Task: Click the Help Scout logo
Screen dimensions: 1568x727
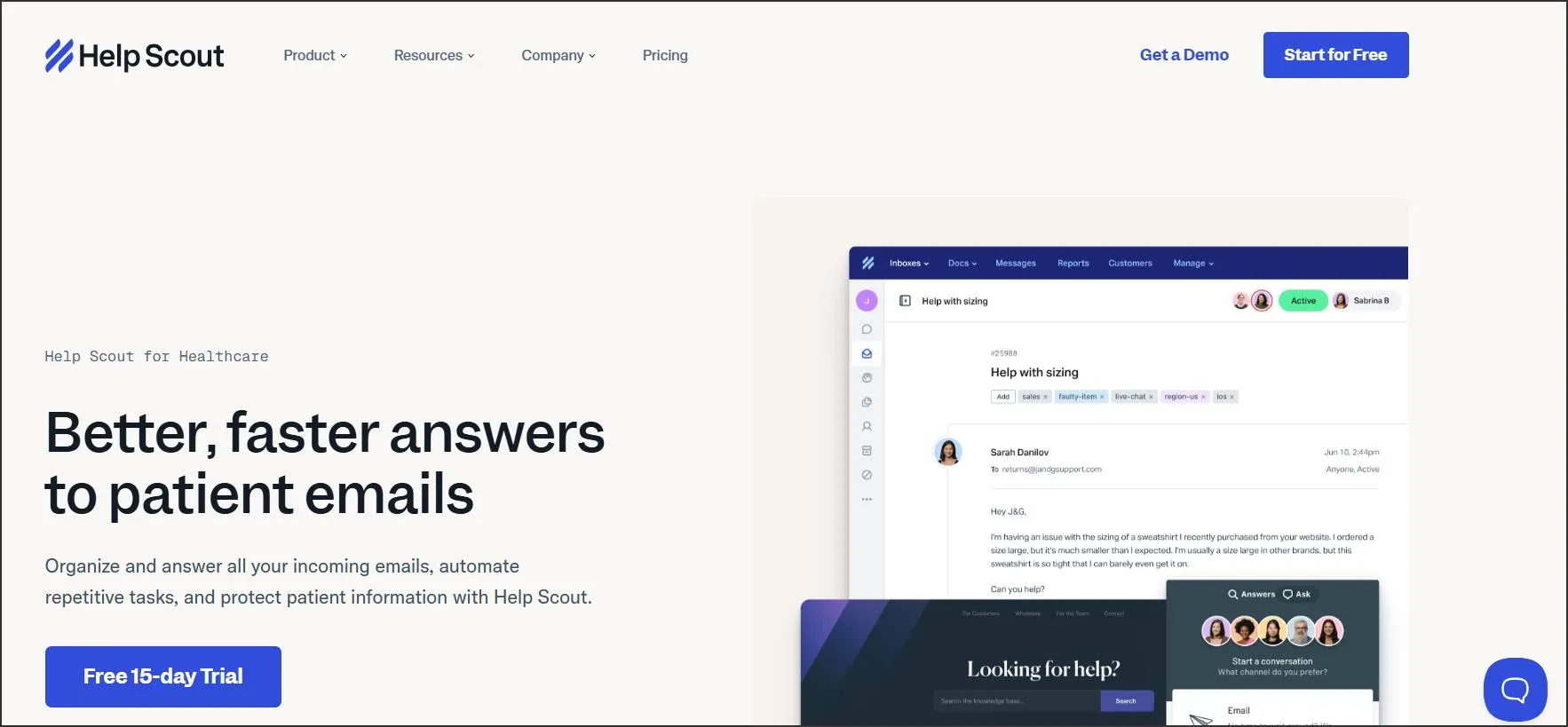Action: click(x=134, y=55)
